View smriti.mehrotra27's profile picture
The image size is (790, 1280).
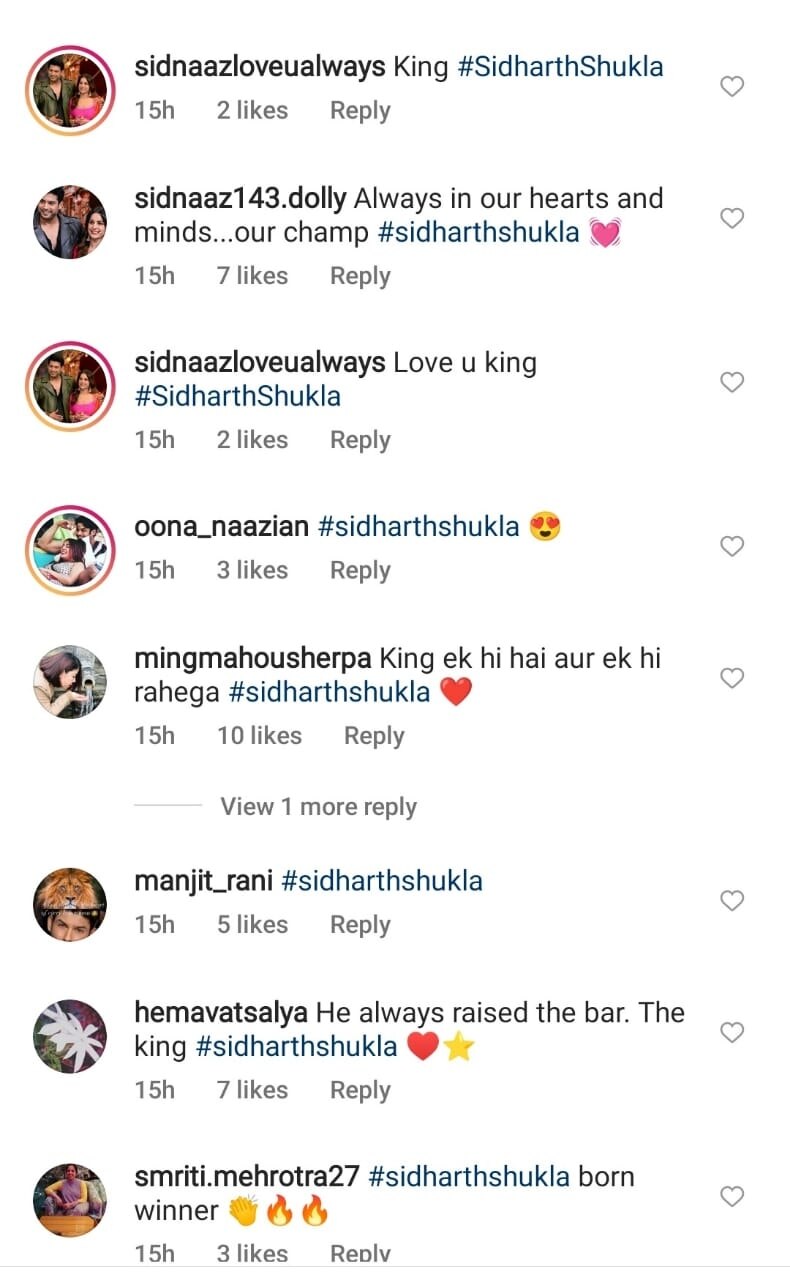click(70, 1202)
